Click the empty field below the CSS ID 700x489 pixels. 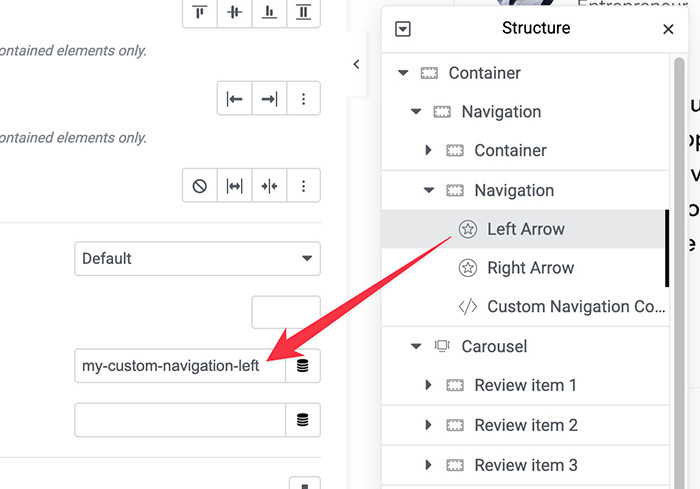[180, 420]
